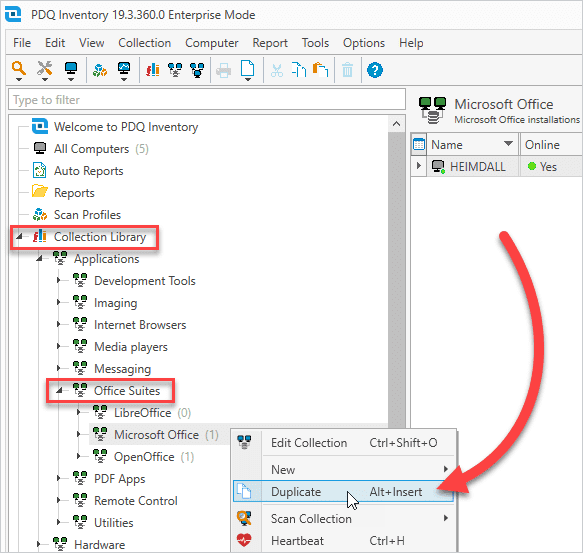Select Scan Profiles in the tree
This screenshot has height=553, width=583.
click(87, 215)
